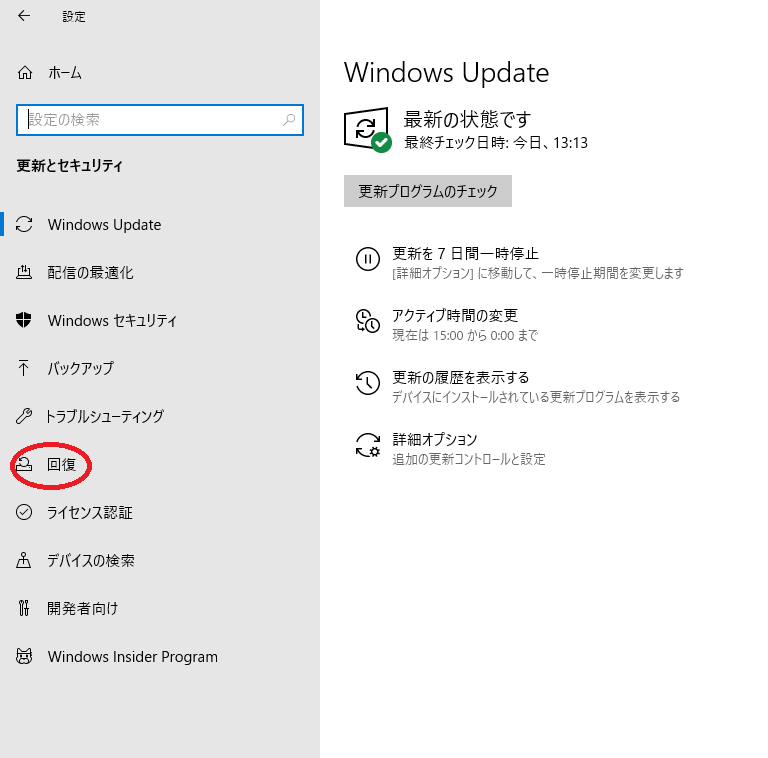Click the pause icon for 更新を7日間一時停止

click(368, 259)
